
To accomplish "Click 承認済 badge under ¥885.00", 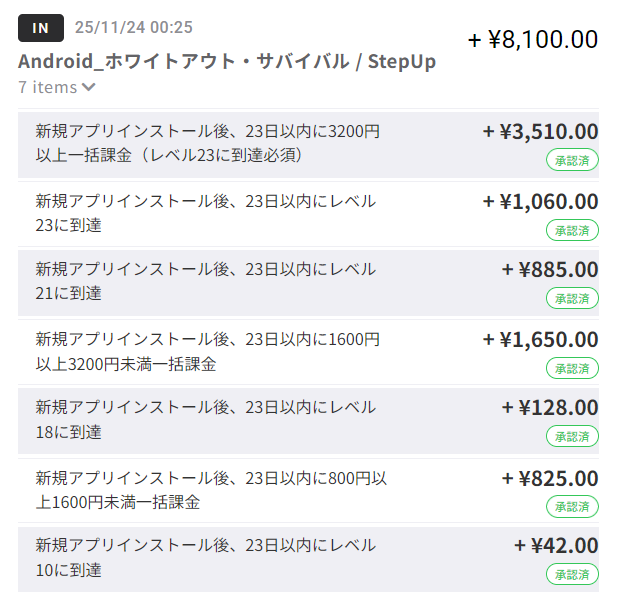I will click(x=572, y=298).
